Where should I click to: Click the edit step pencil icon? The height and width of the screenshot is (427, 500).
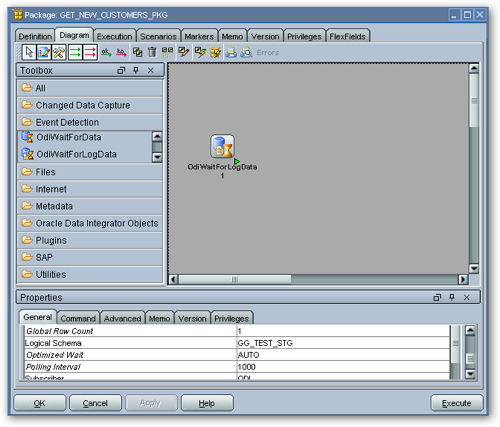click(x=183, y=52)
